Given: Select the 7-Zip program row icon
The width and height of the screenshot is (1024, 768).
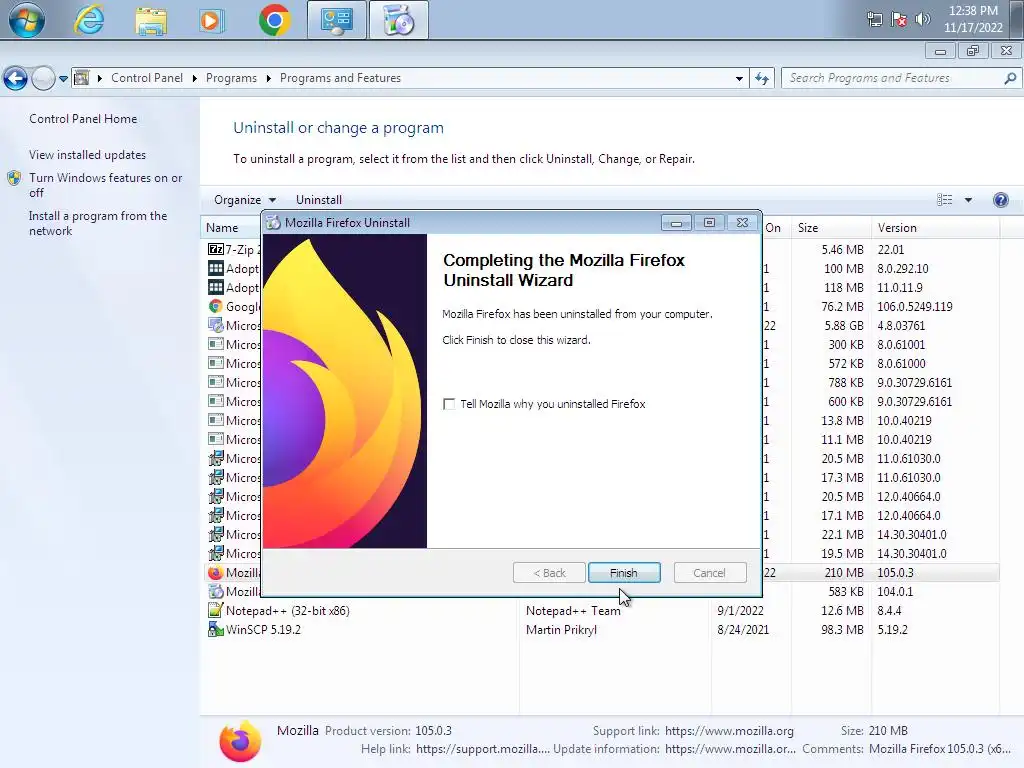Looking at the screenshot, I should [x=216, y=249].
